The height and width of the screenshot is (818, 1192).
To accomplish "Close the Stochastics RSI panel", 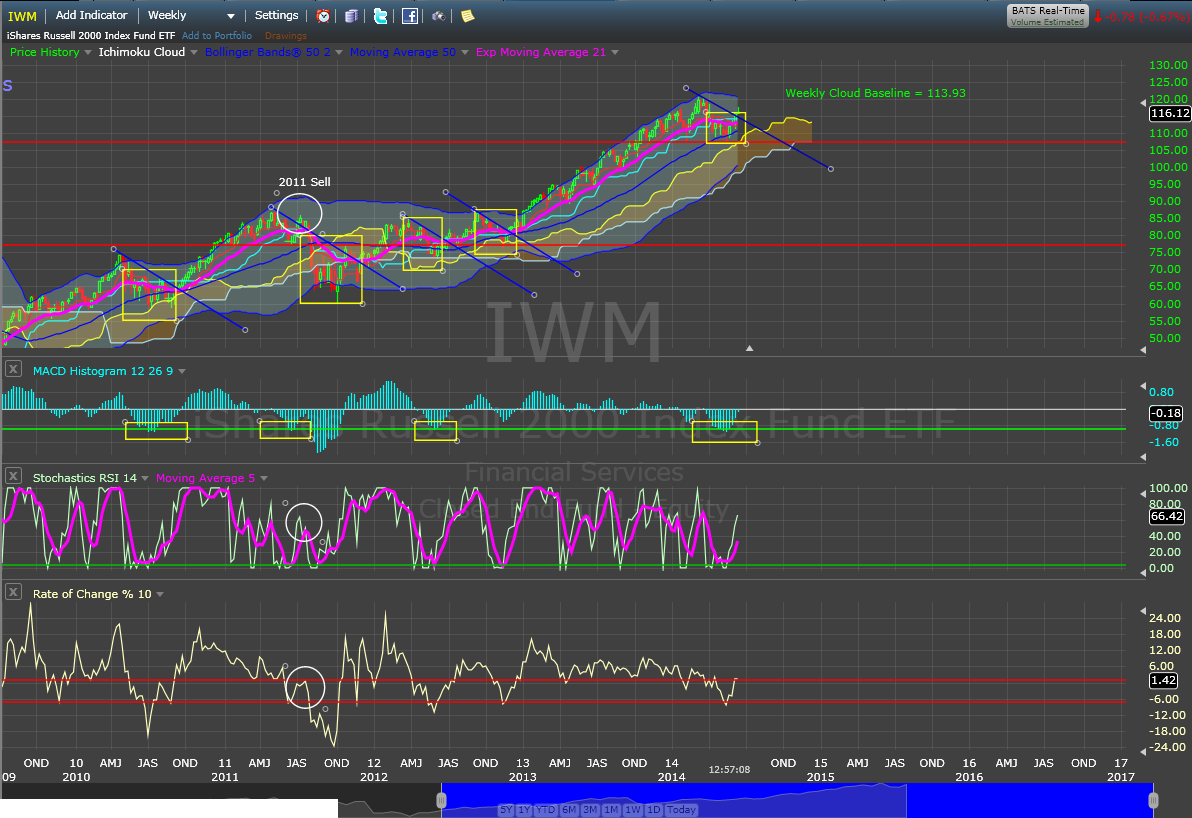I will (x=13, y=477).
